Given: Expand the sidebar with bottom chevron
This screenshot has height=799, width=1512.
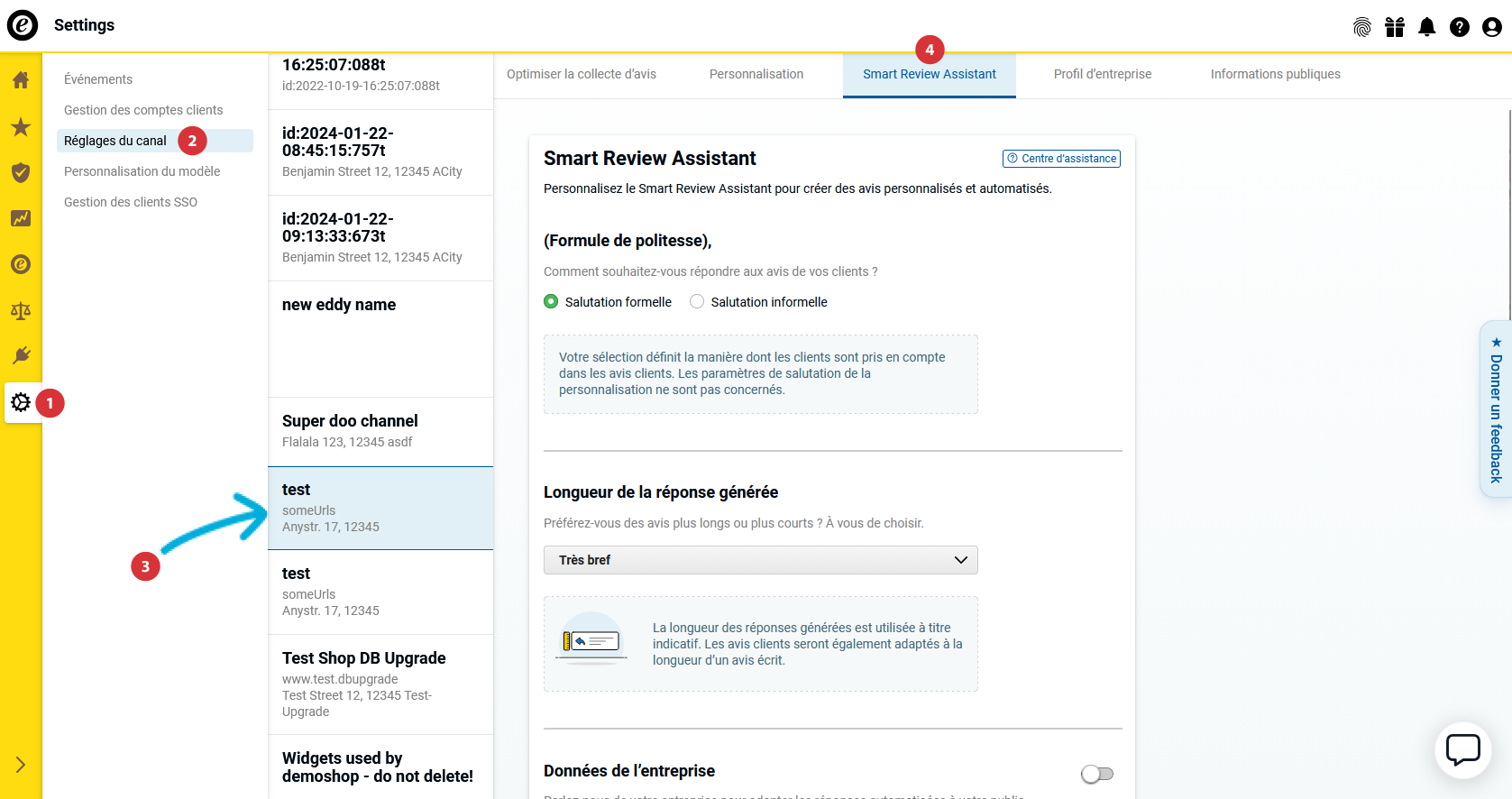Looking at the screenshot, I should pyautogui.click(x=21, y=765).
